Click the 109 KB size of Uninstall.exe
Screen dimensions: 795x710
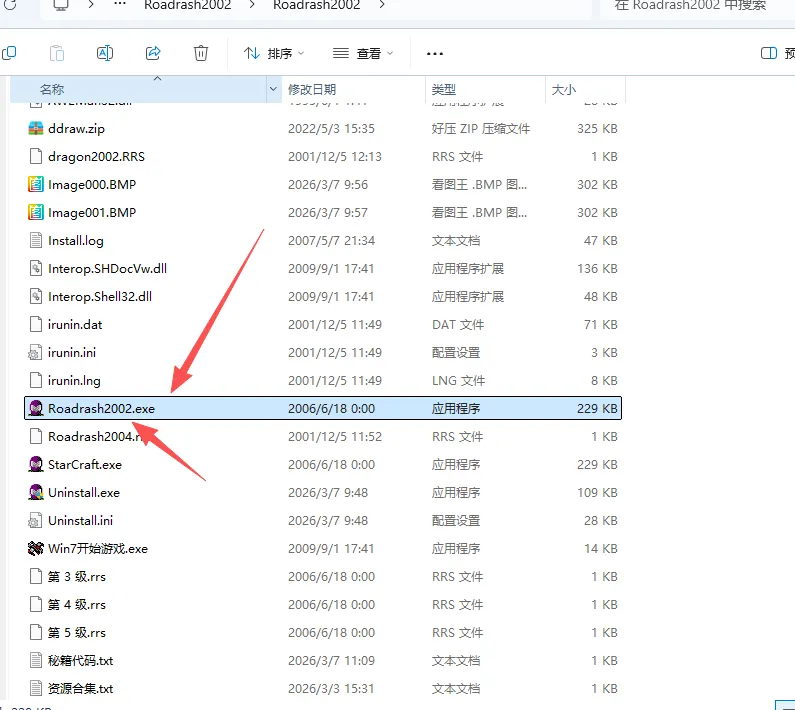coord(597,492)
